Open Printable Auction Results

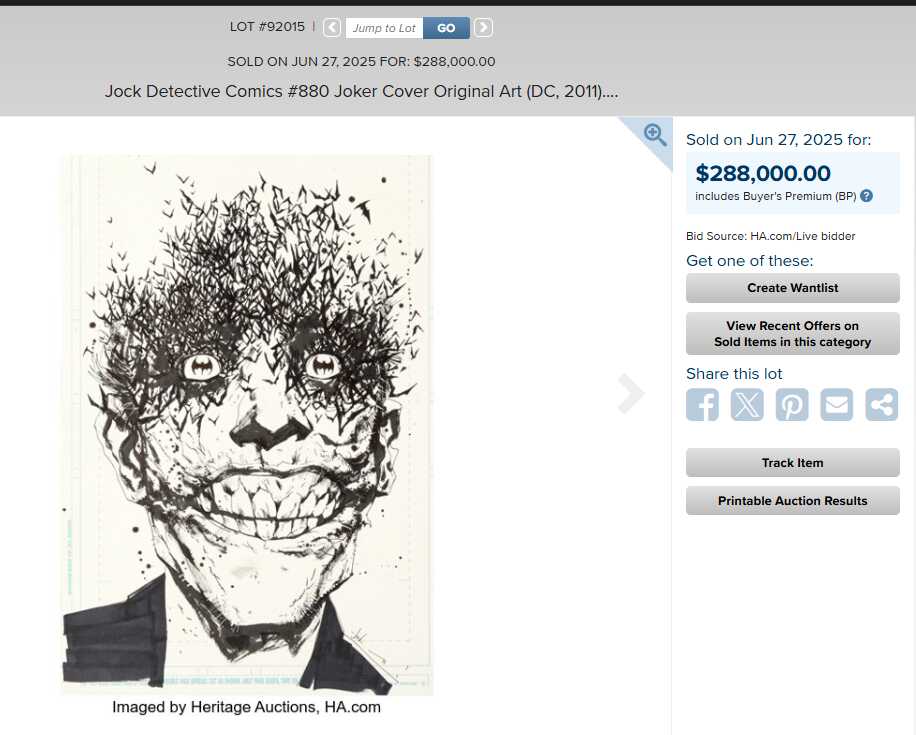coord(793,501)
